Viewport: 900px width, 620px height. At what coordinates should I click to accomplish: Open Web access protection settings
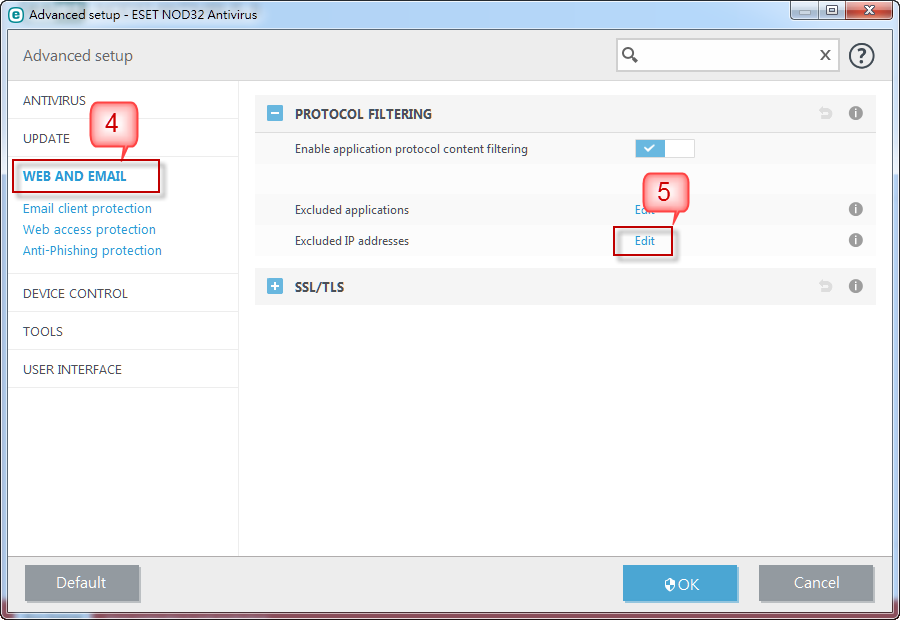pyautogui.click(x=89, y=230)
